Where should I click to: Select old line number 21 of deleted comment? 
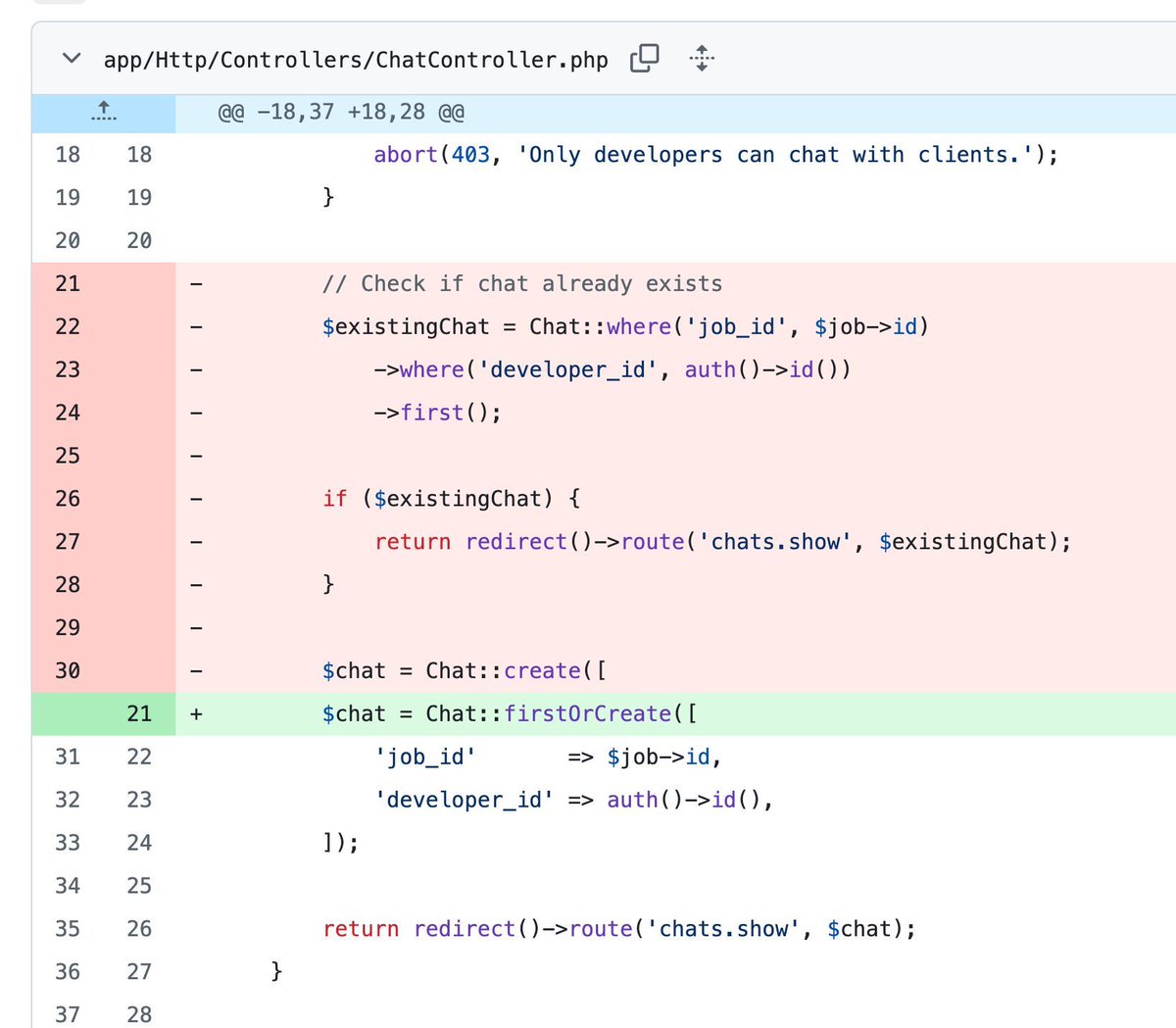[68, 283]
